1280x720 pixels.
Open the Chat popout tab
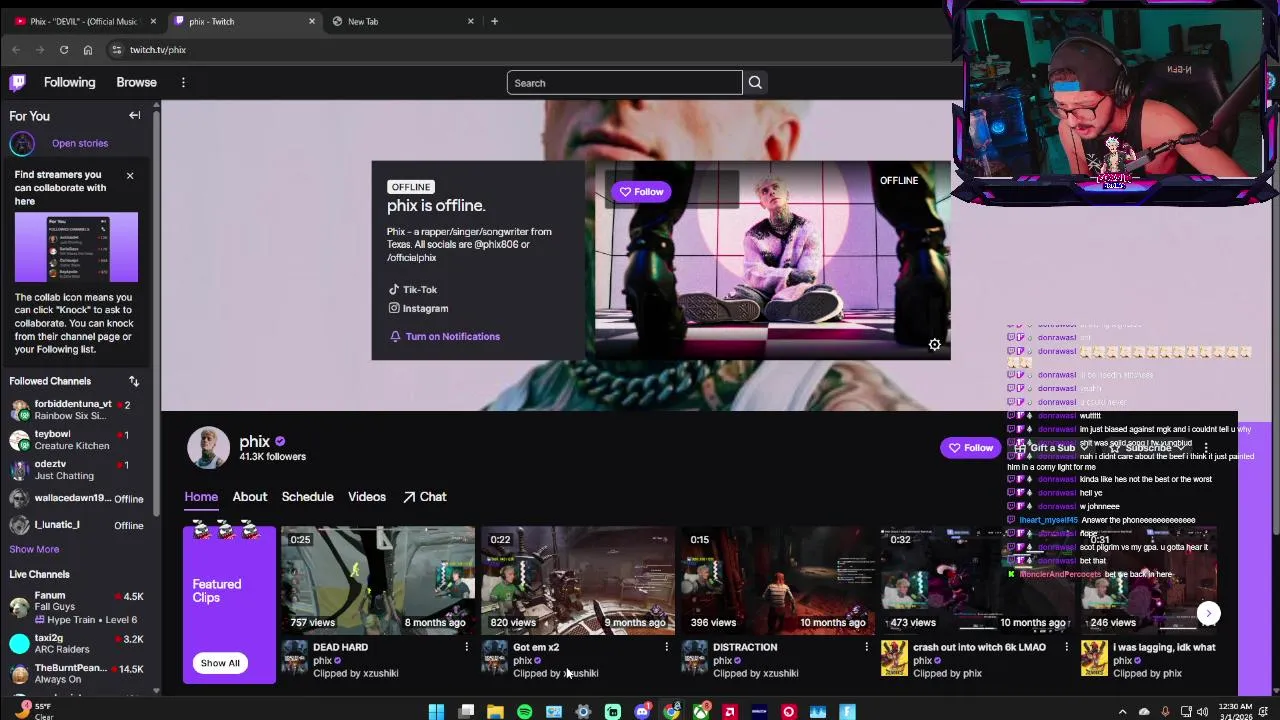coord(425,497)
